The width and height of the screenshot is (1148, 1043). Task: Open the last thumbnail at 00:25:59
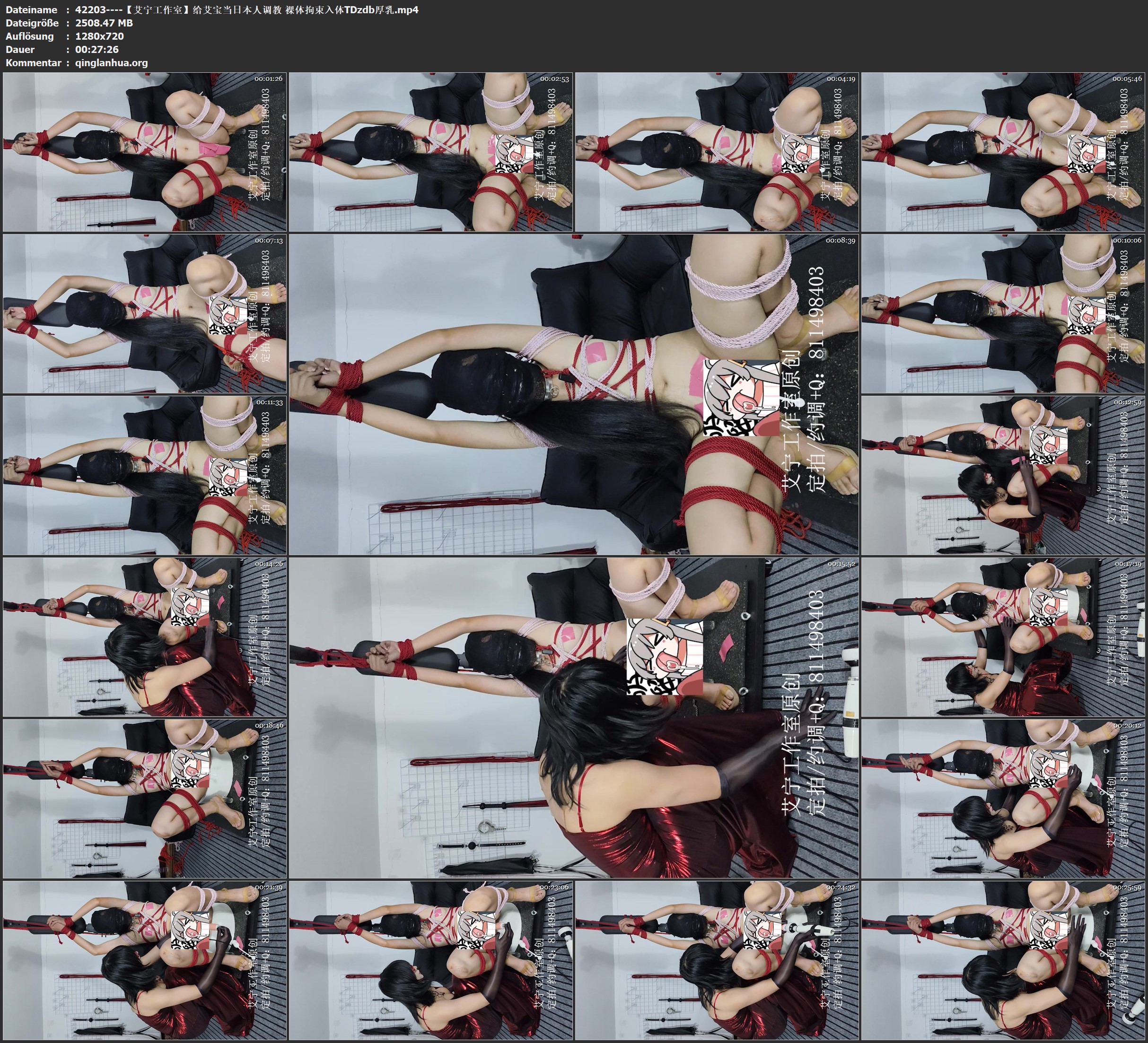1003,960
